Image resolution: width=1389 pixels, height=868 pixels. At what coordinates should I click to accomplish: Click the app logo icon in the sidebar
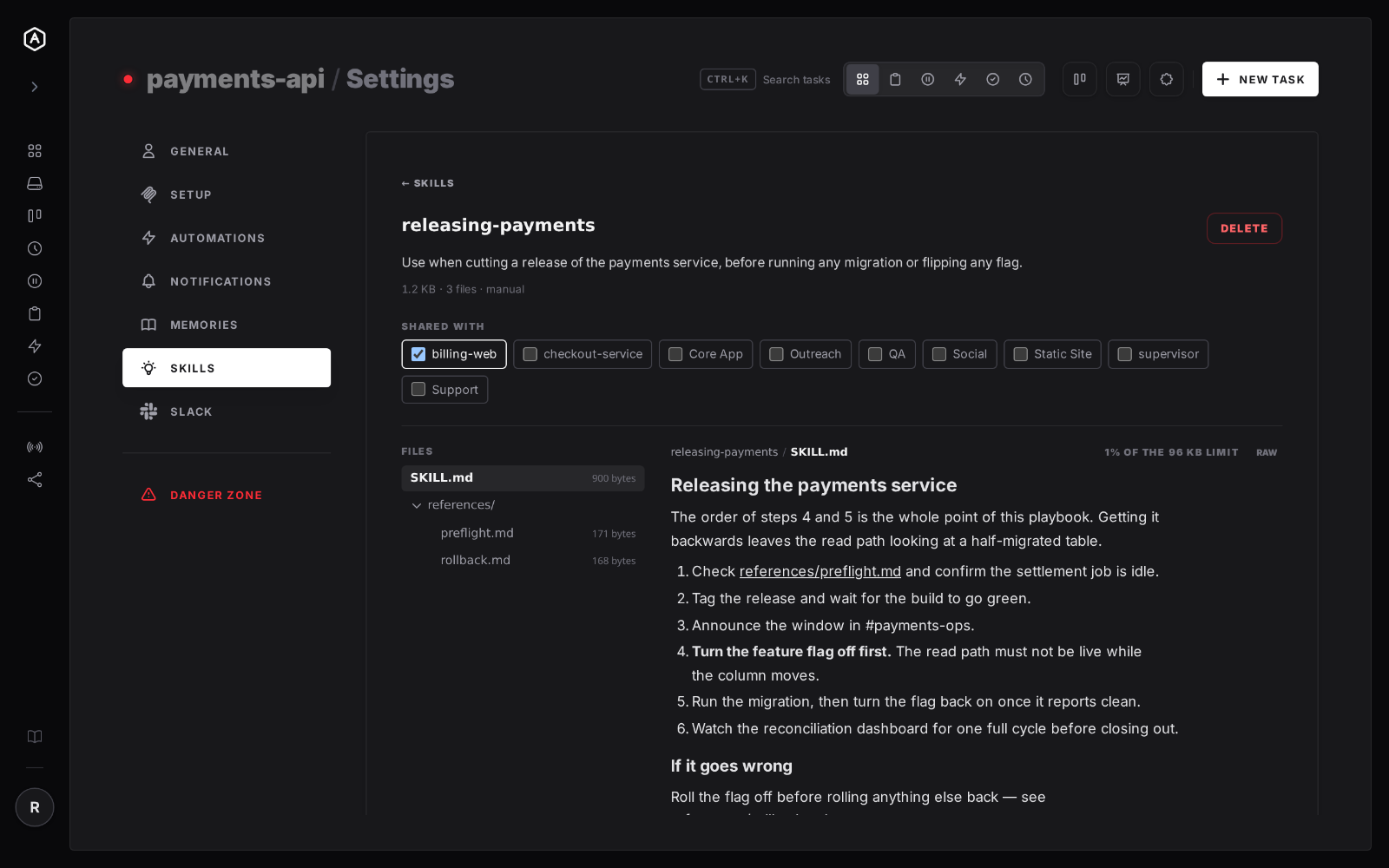coord(35,39)
